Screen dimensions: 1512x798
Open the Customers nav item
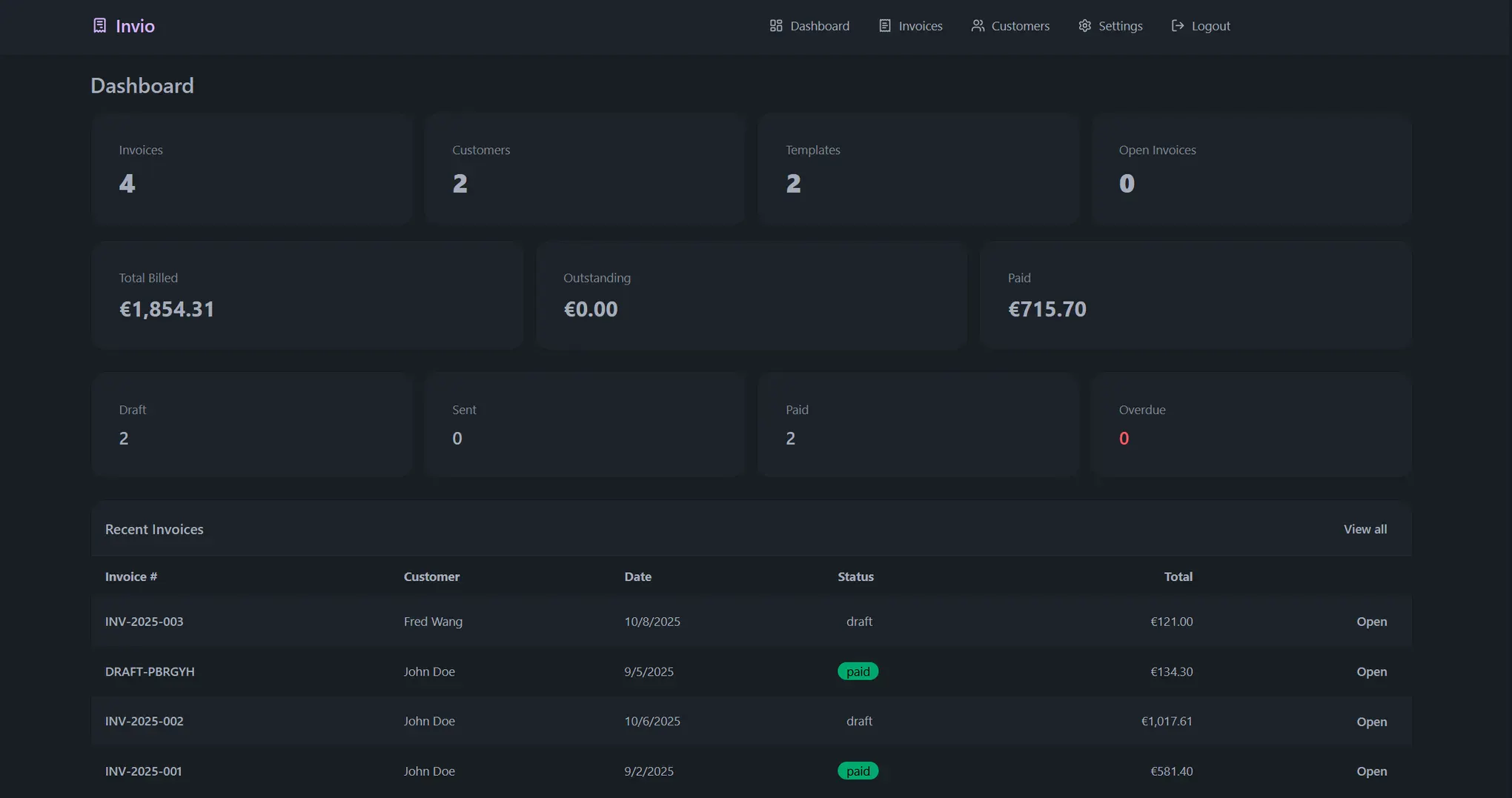(1010, 26)
